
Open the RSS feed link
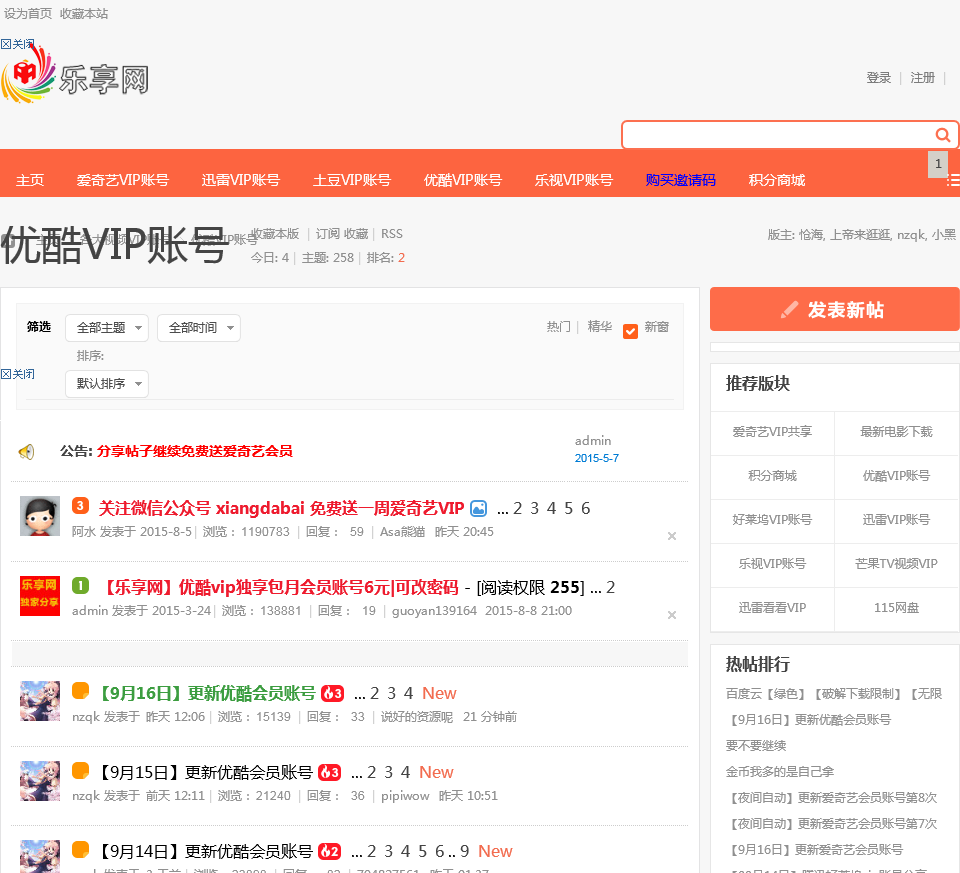(x=392, y=234)
